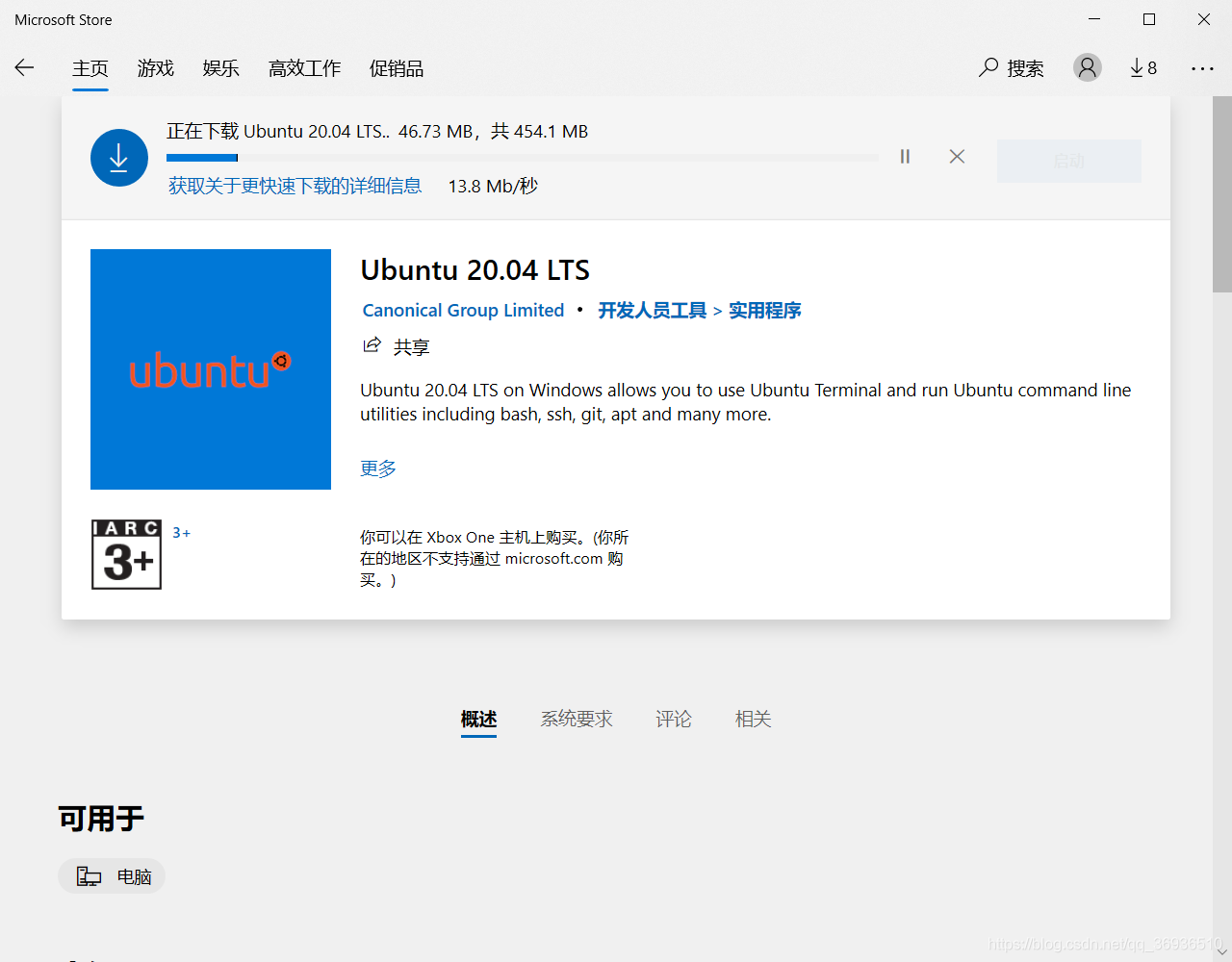This screenshot has width=1232, height=962.
Task: Click the vertical scrollbar thumb
Action: click(x=1222, y=194)
